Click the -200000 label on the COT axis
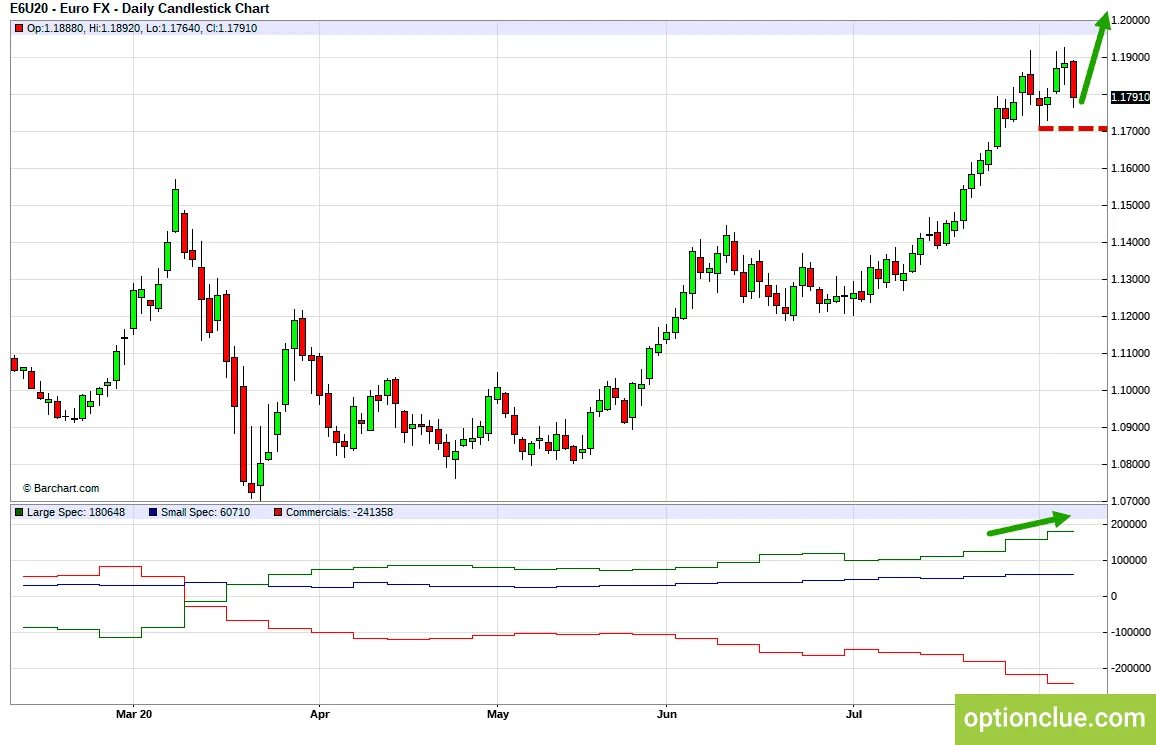Image resolution: width=1156 pixels, height=745 pixels. pyautogui.click(x=1130, y=668)
